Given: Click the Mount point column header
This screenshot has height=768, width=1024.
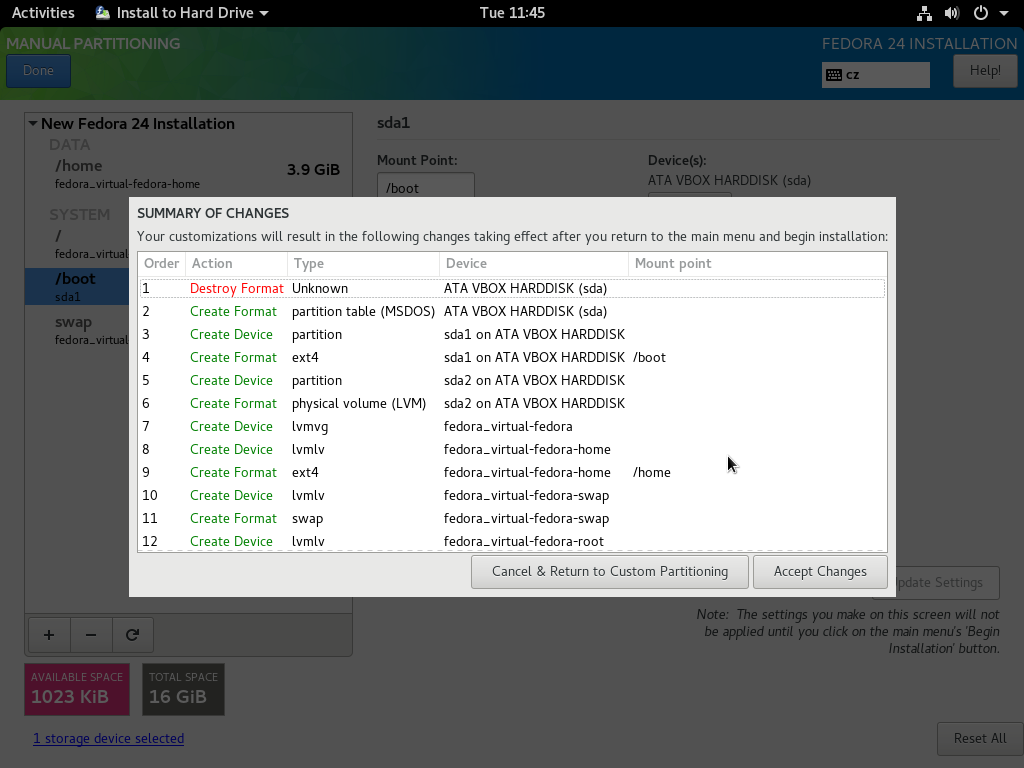Looking at the screenshot, I should click(x=758, y=263).
